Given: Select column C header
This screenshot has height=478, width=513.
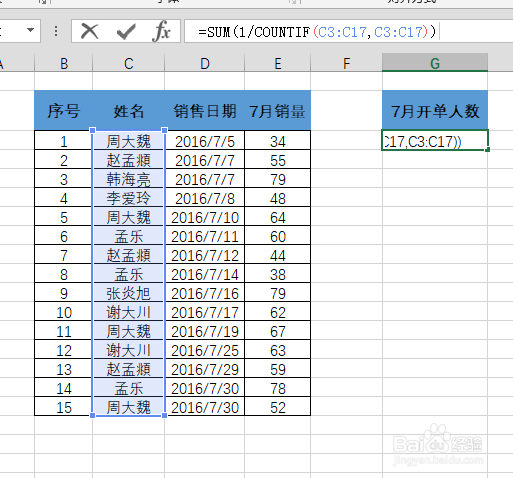Looking at the screenshot, I should coord(129,63).
